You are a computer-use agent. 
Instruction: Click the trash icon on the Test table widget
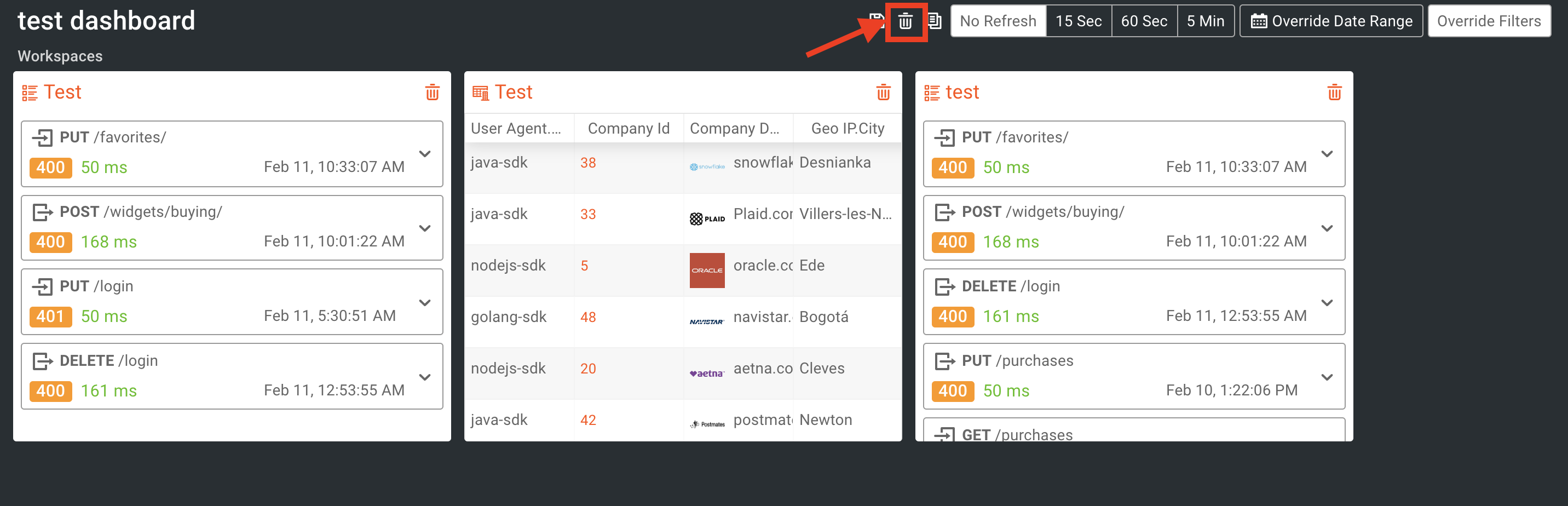coord(884,93)
